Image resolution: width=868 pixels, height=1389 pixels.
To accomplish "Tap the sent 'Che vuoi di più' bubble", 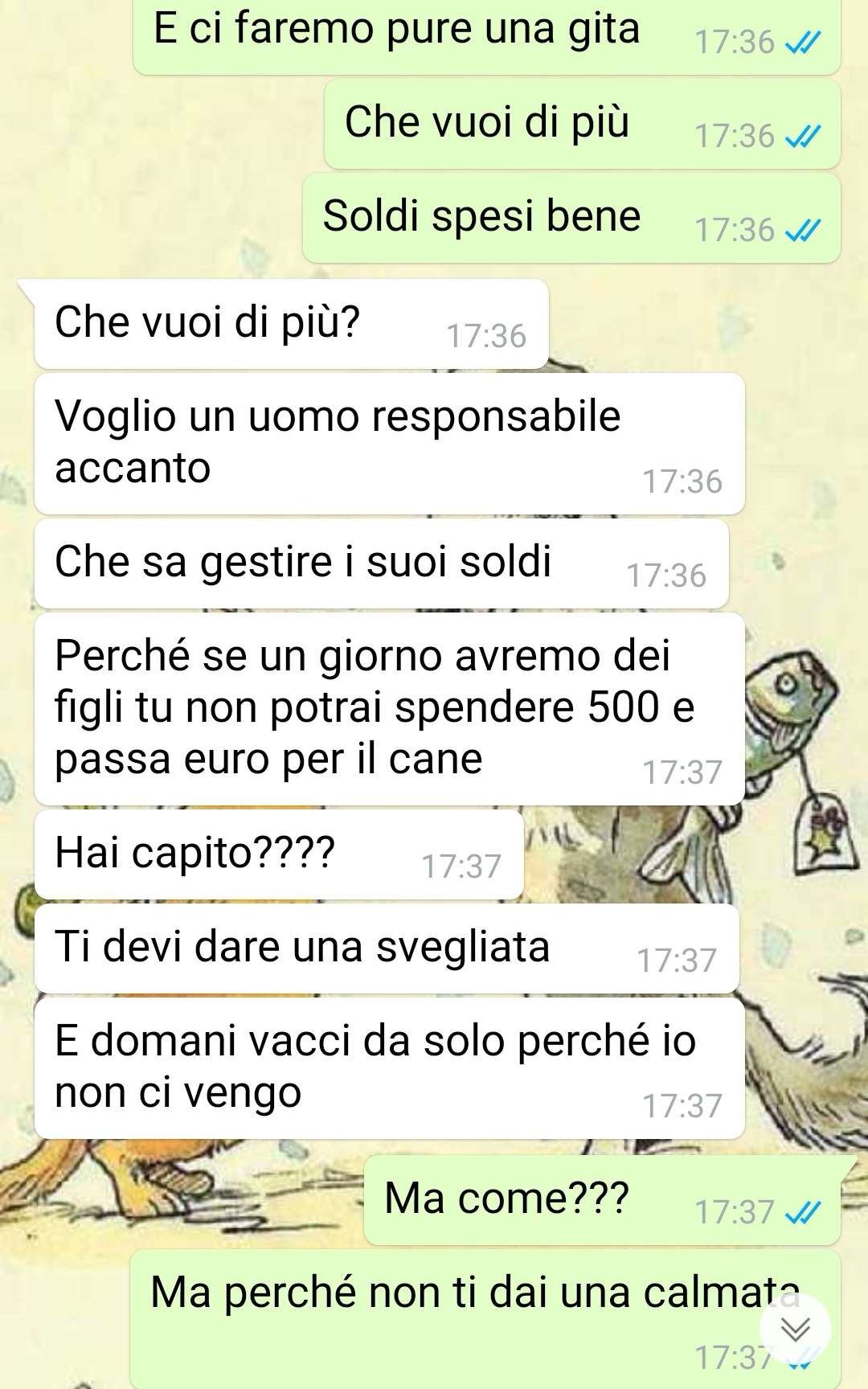I will click(583, 124).
